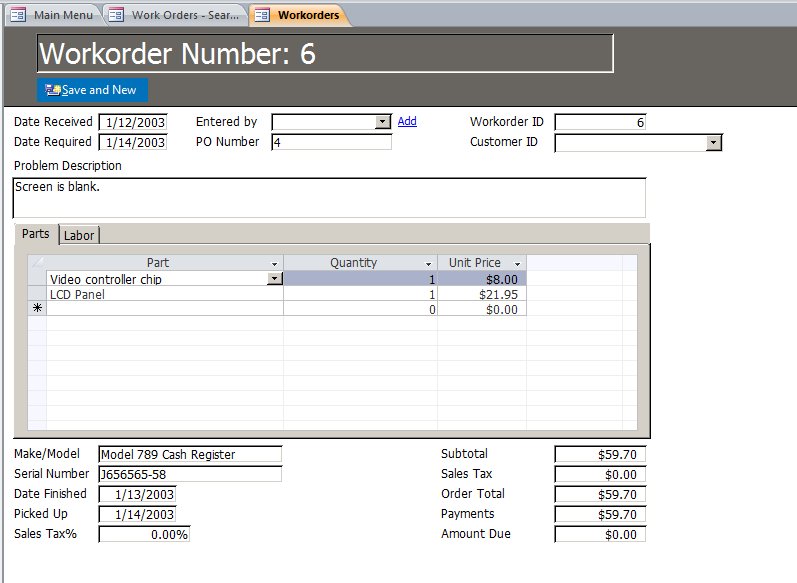Viewport: 797px width, 583px height.
Task: Click the Save and New button icon
Action: (52, 90)
